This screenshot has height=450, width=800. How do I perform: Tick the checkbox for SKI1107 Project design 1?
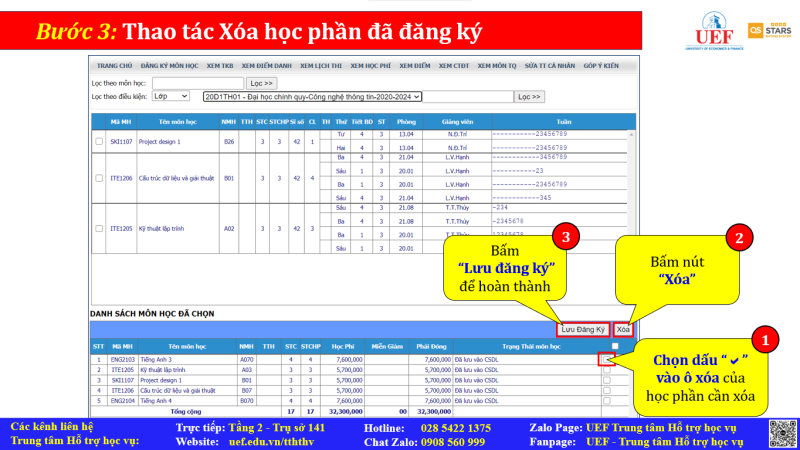pos(98,142)
